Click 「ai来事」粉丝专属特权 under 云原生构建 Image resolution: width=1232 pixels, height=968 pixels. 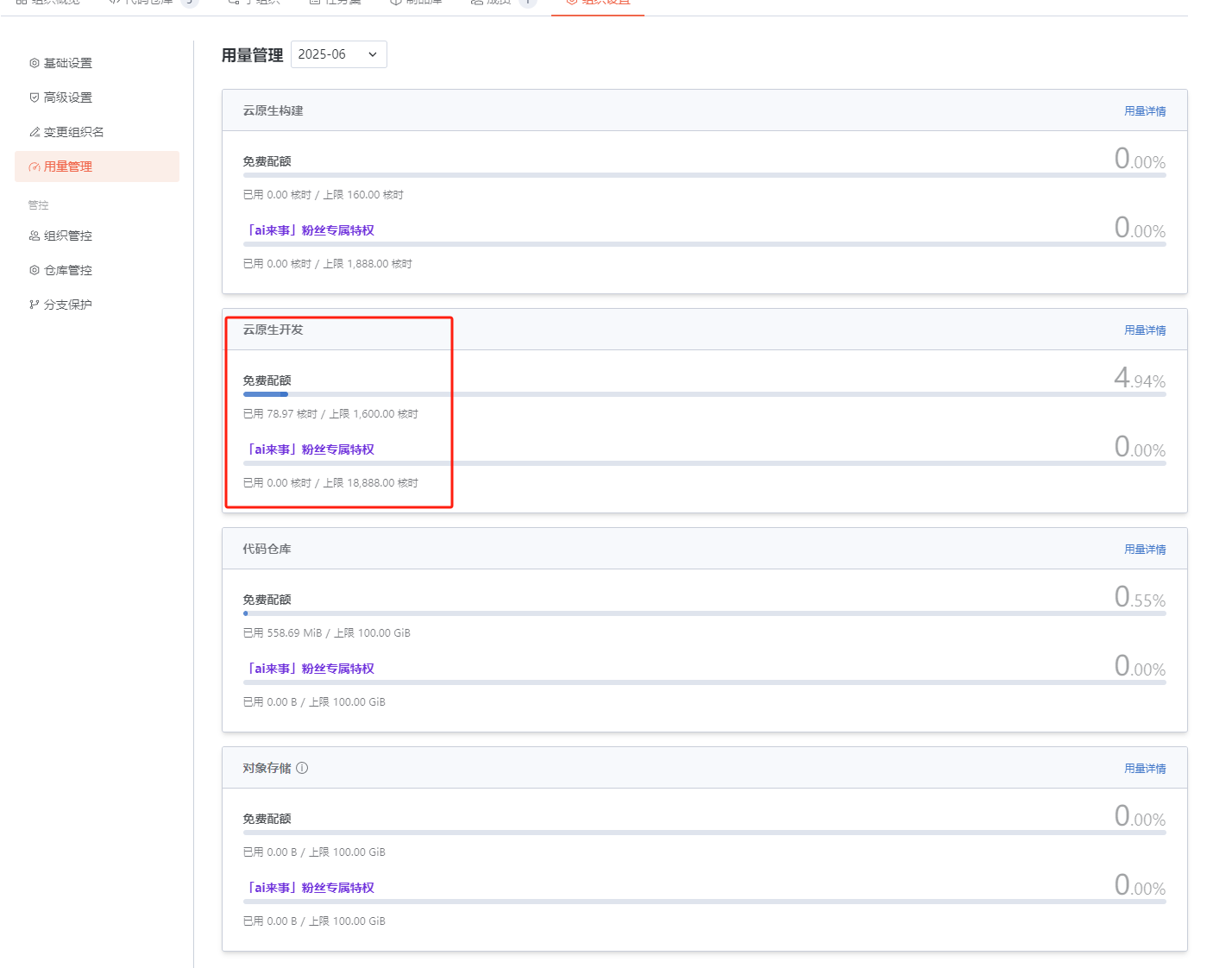311,230
